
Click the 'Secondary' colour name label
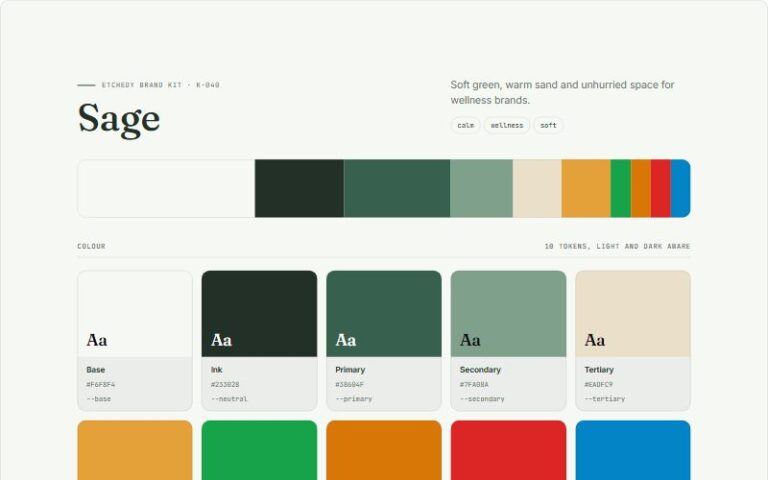click(x=480, y=369)
